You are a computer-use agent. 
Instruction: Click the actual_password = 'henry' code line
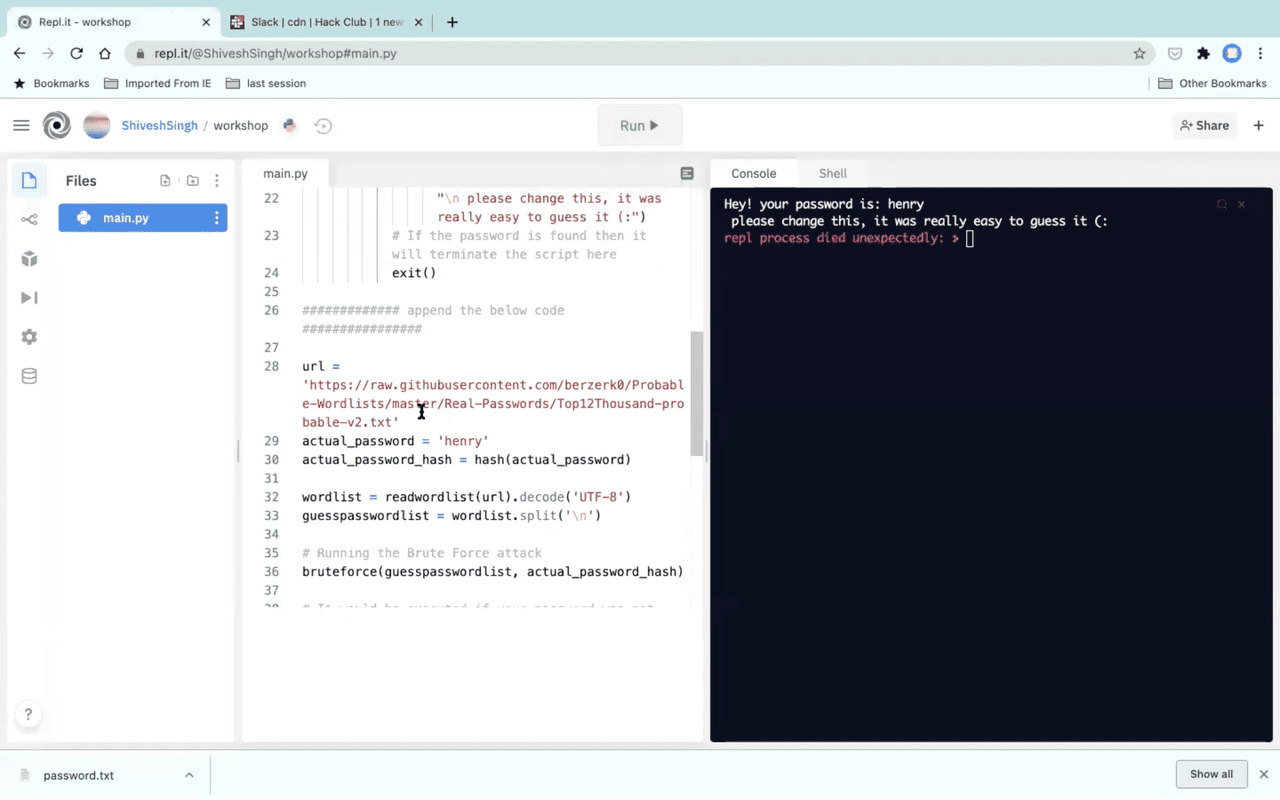[395, 441]
